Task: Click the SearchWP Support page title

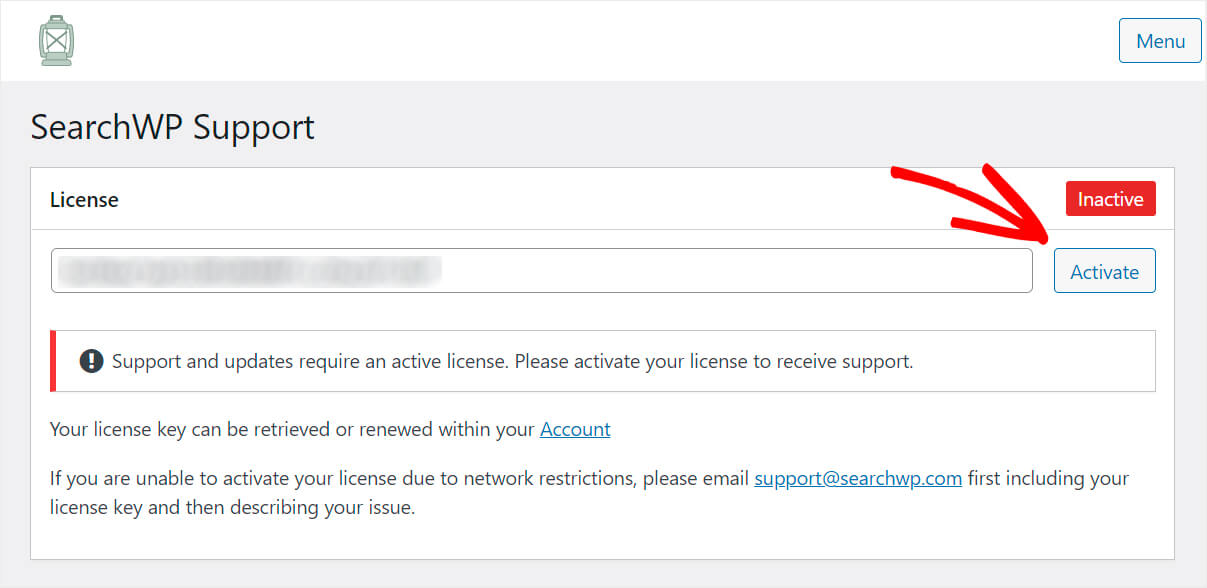Action: pyautogui.click(x=172, y=127)
